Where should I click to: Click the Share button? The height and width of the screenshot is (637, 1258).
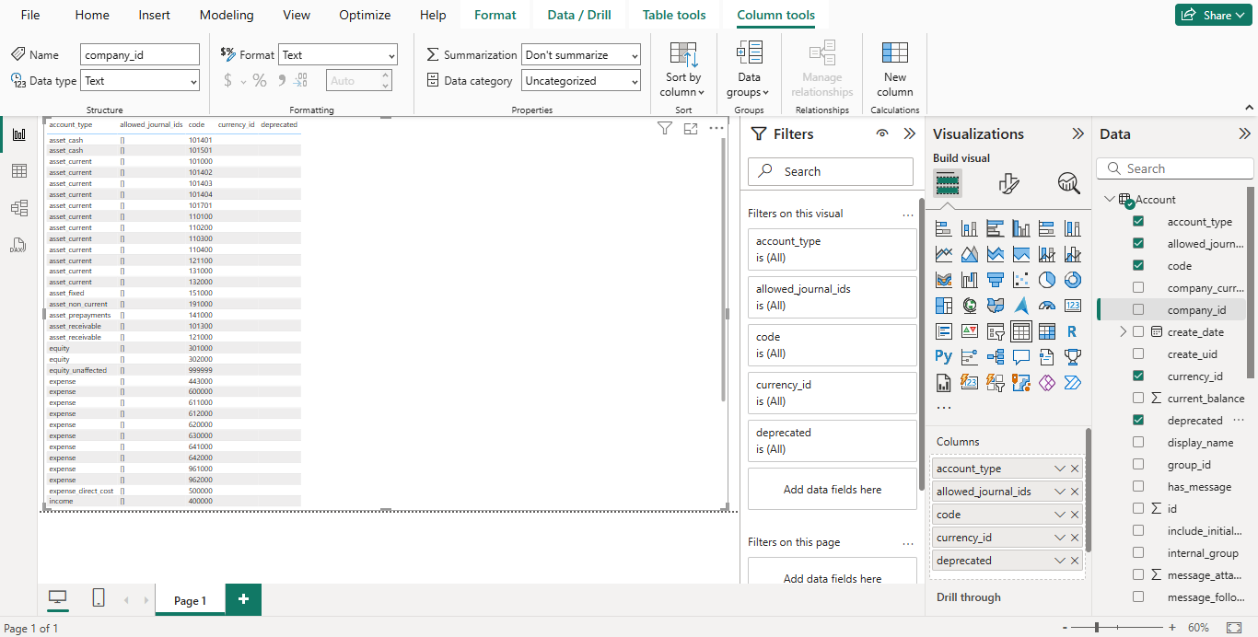point(1213,15)
